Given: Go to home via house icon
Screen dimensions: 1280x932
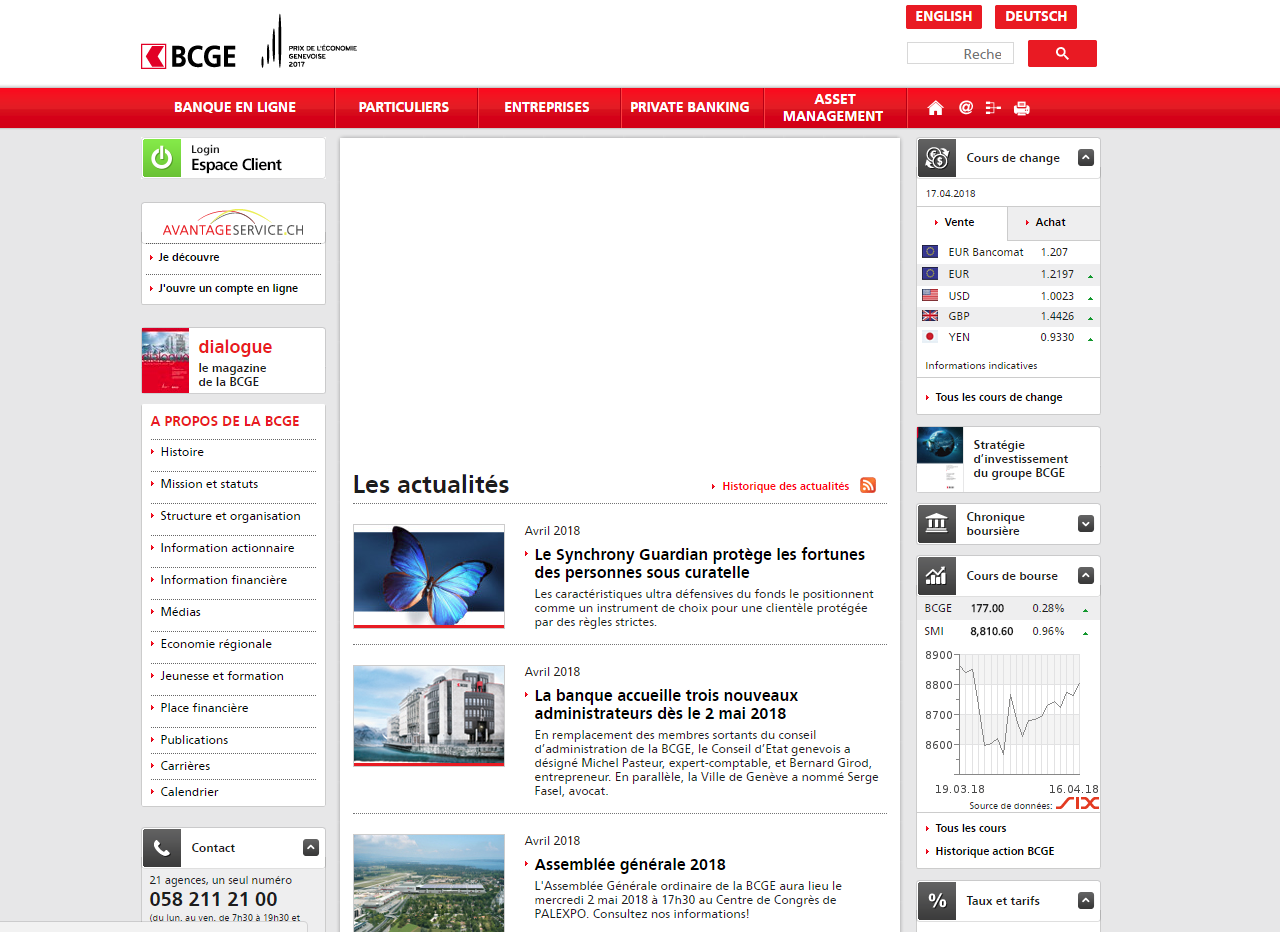Looking at the screenshot, I should point(935,108).
